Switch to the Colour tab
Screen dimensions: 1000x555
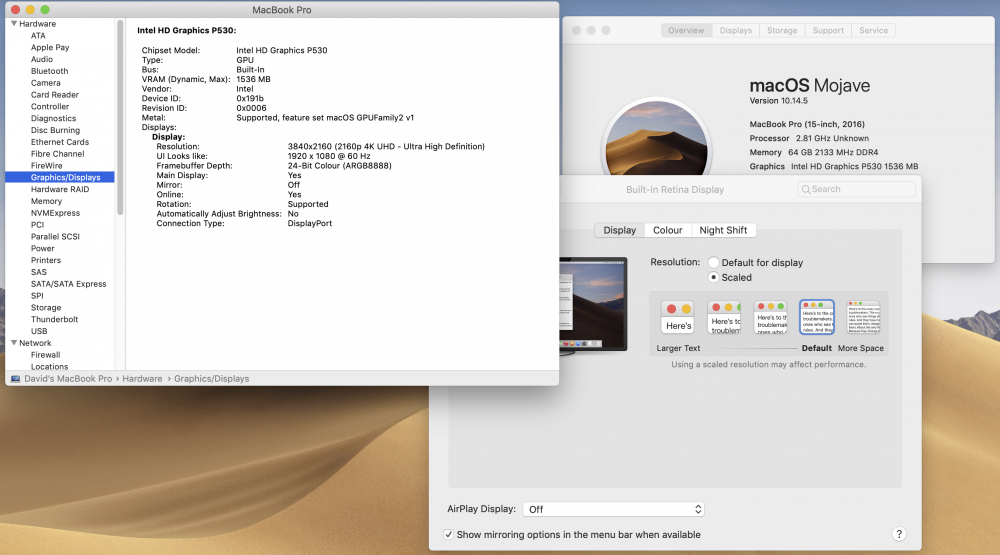667,230
